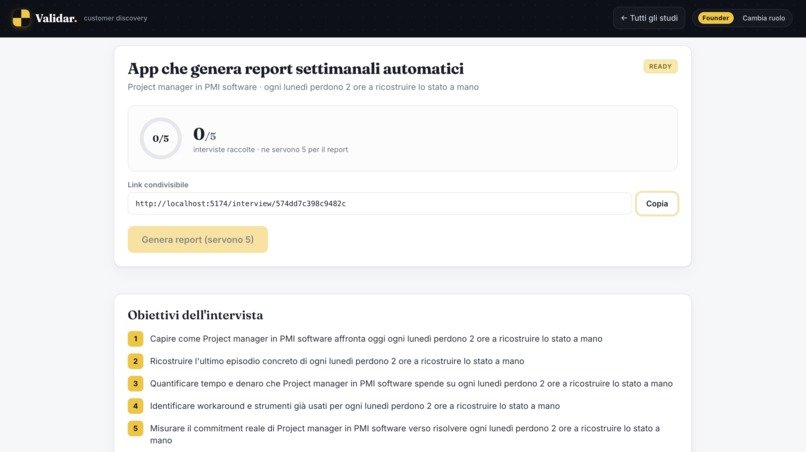Go back via Tutti gli studi button

(649, 18)
